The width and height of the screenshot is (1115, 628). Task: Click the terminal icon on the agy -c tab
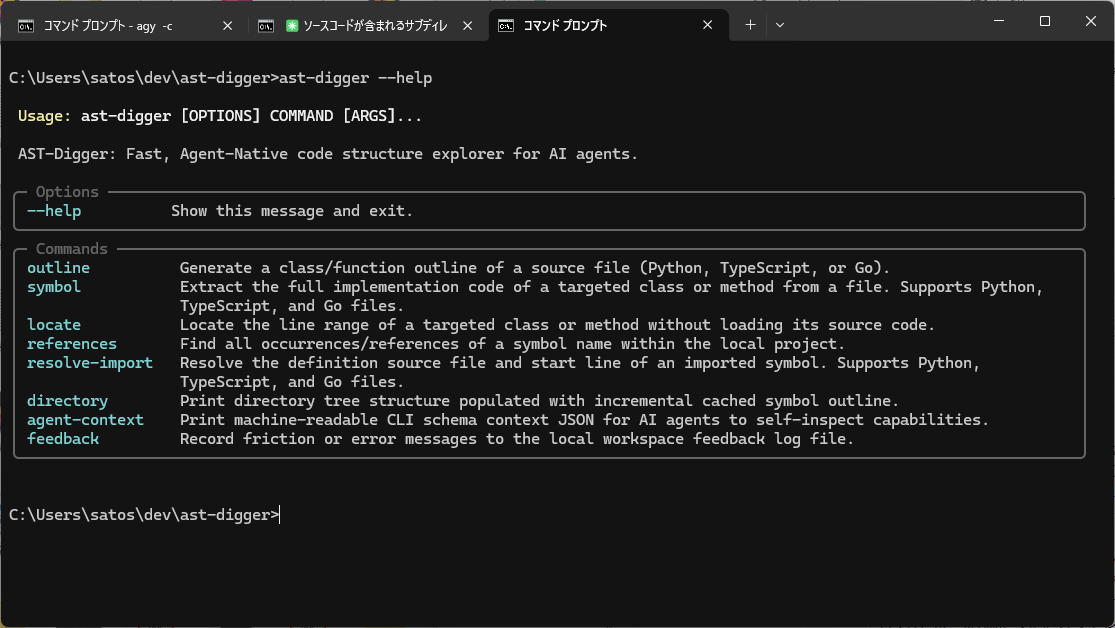[x=26, y=26]
